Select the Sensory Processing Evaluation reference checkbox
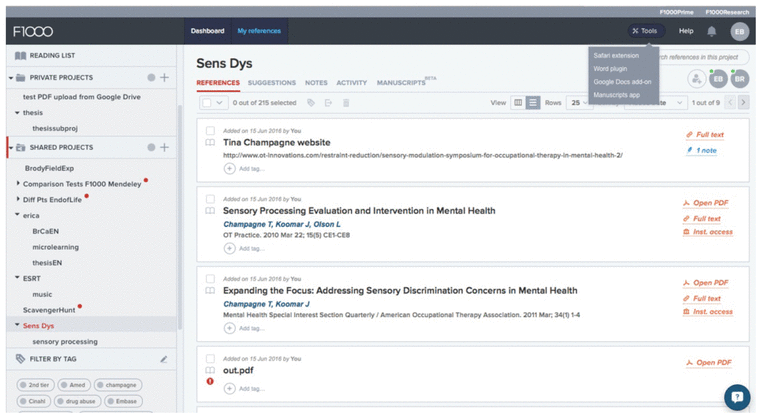762x419 pixels. click(x=210, y=200)
